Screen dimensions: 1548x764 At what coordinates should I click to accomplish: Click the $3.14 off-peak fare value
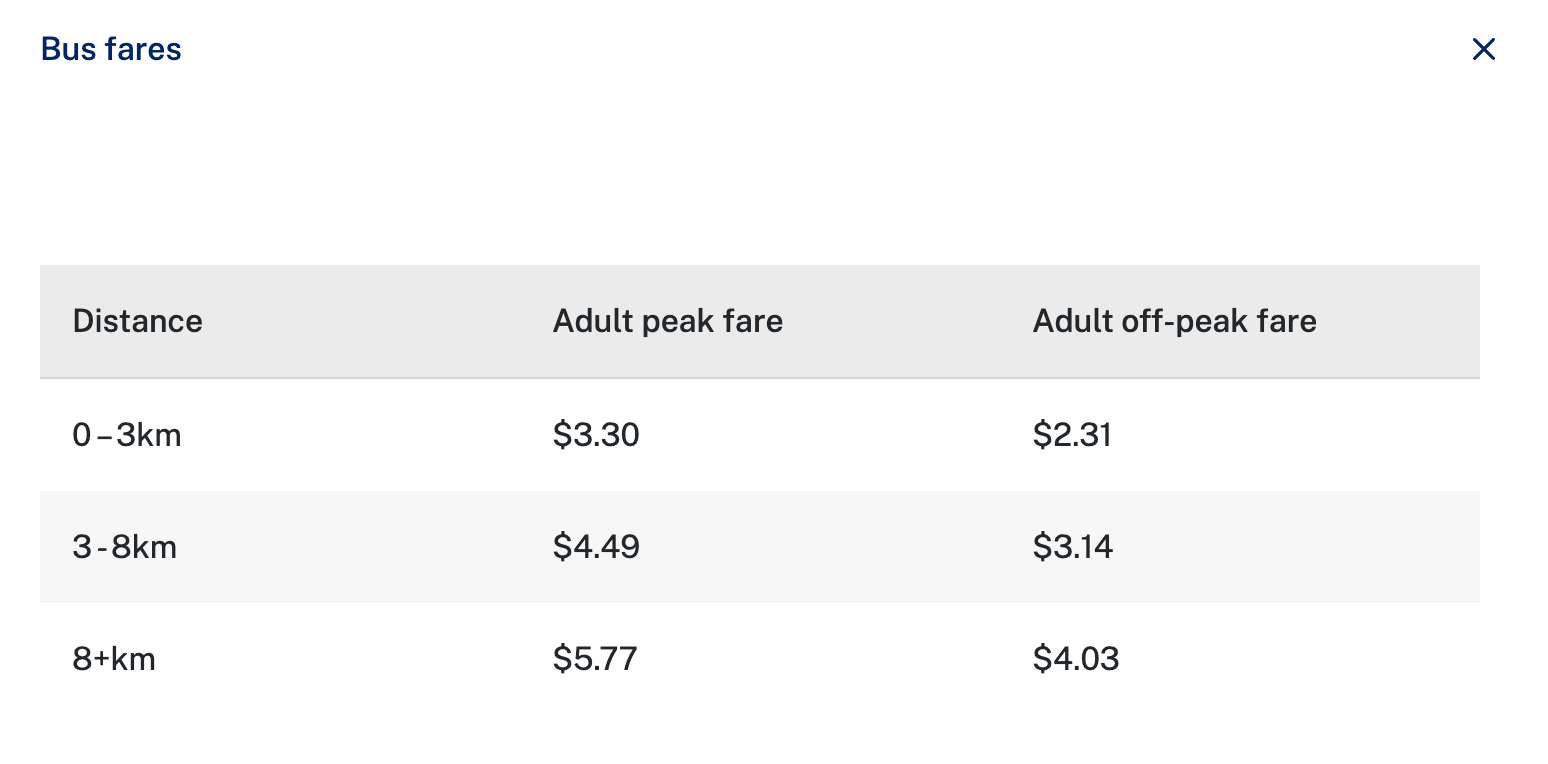coord(1073,547)
